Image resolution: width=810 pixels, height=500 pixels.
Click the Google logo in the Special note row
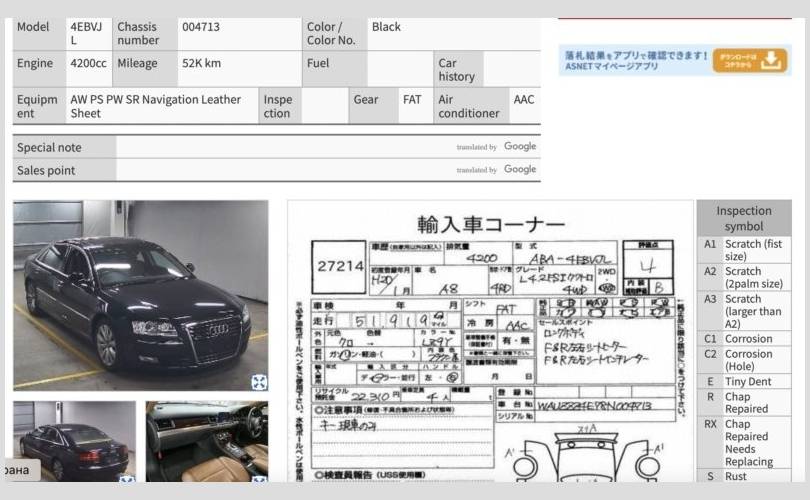tap(520, 146)
